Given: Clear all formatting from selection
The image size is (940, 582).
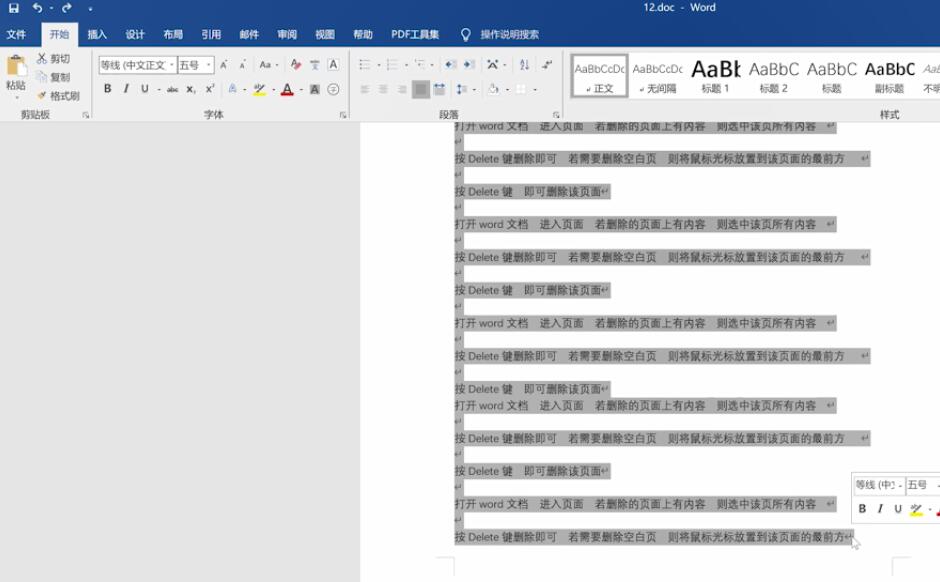Looking at the screenshot, I should pyautogui.click(x=296, y=65).
